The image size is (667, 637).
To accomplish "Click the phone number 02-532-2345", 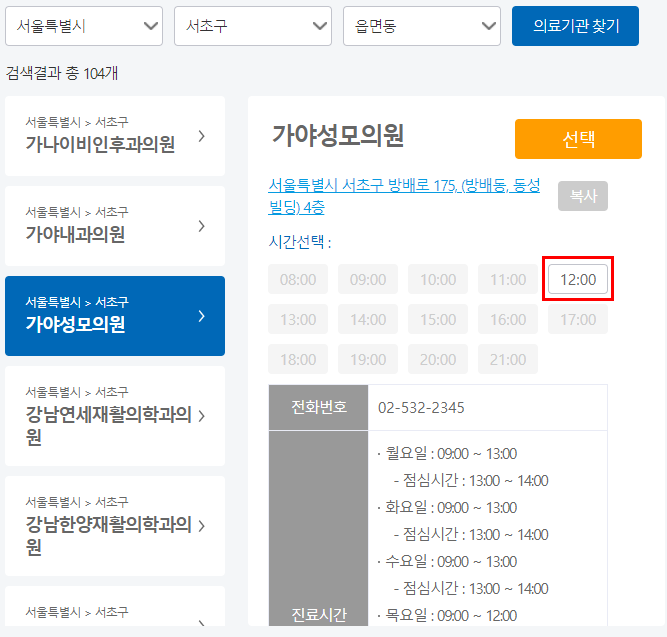I will pyautogui.click(x=421, y=408).
